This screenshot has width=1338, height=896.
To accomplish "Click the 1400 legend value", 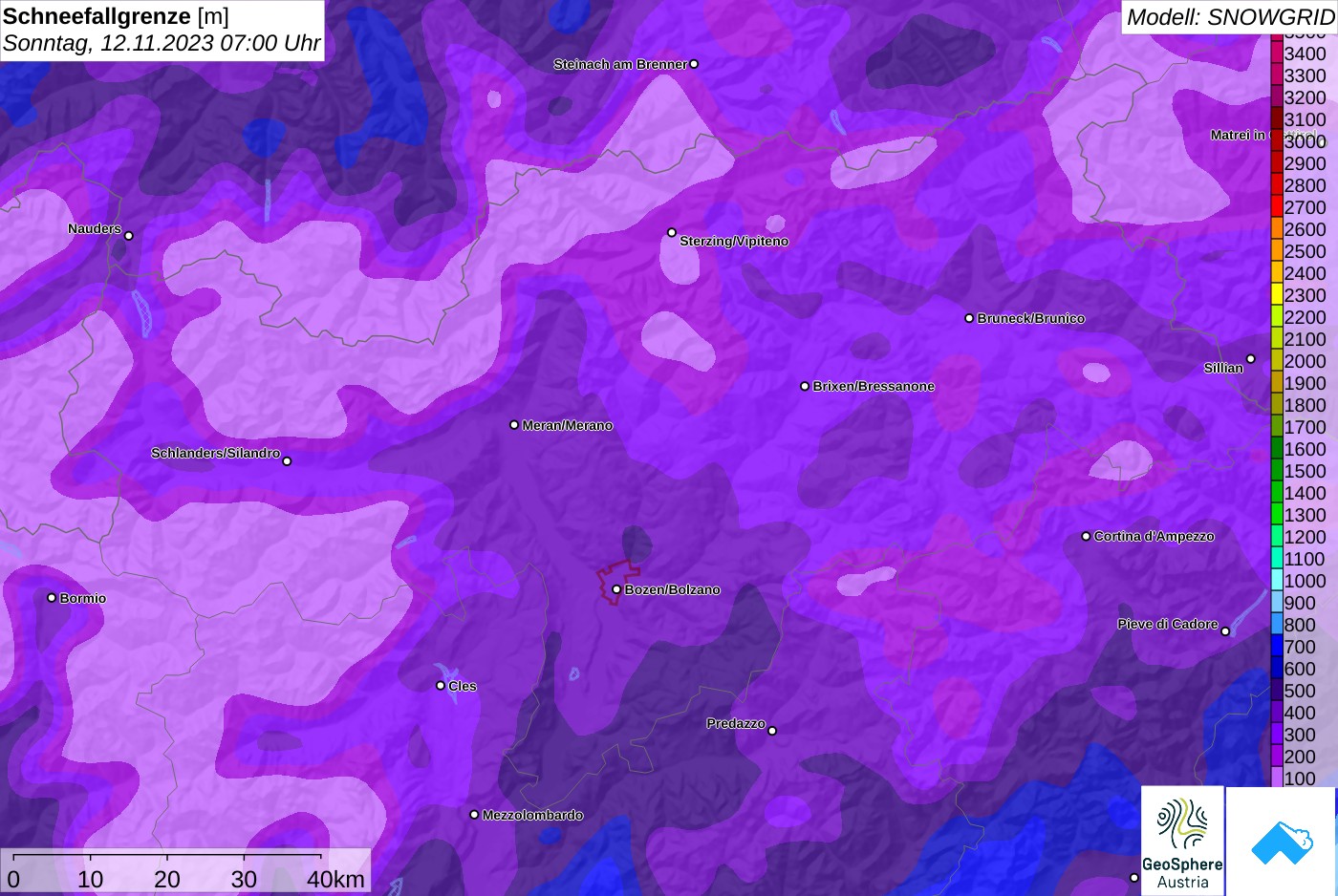I will pyautogui.click(x=1305, y=493).
